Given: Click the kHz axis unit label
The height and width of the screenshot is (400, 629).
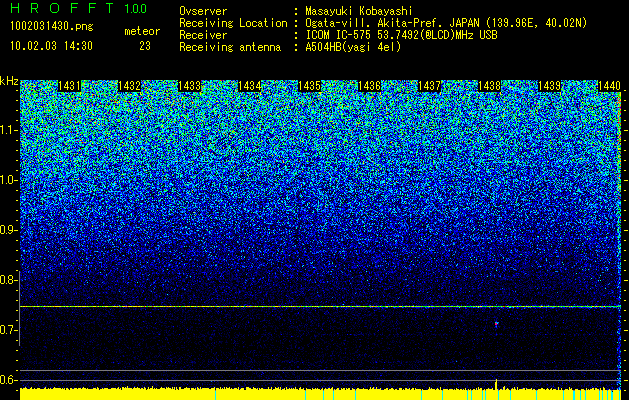Looking at the screenshot, I should pyautogui.click(x=9, y=81).
